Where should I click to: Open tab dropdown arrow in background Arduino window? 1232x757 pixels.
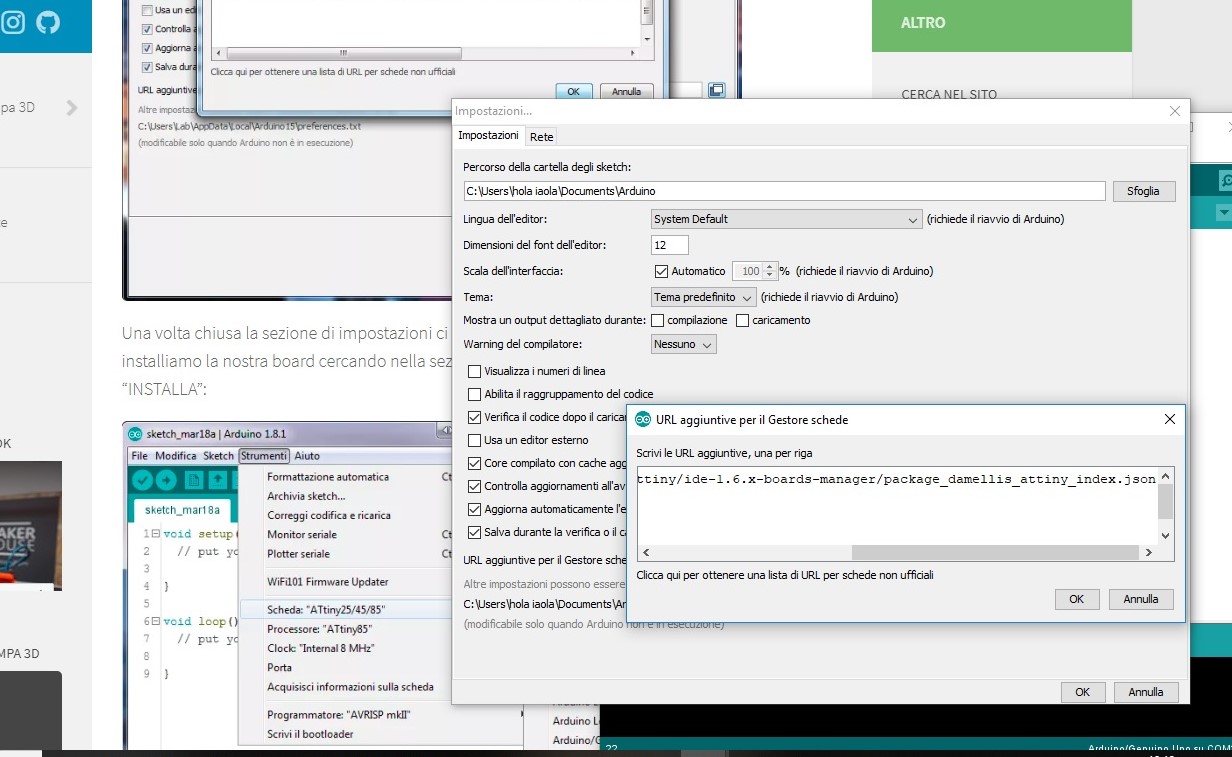pyautogui.click(x=1223, y=213)
